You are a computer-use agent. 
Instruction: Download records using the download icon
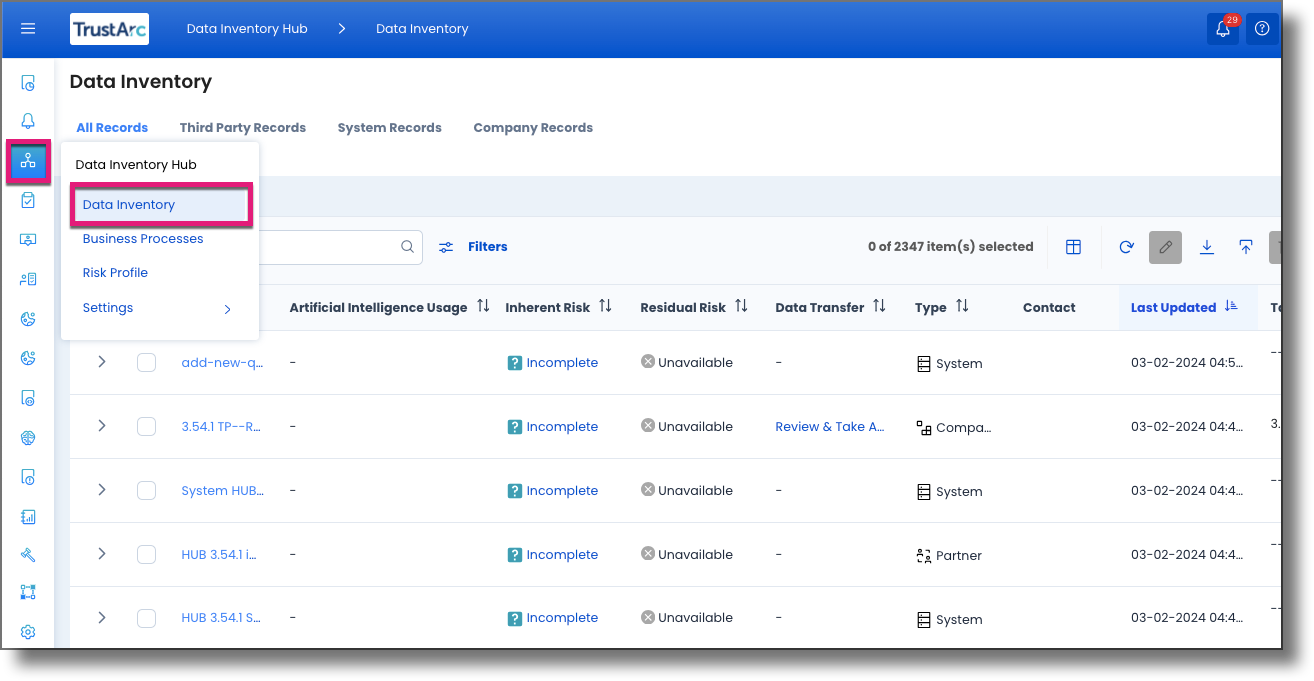click(1206, 247)
